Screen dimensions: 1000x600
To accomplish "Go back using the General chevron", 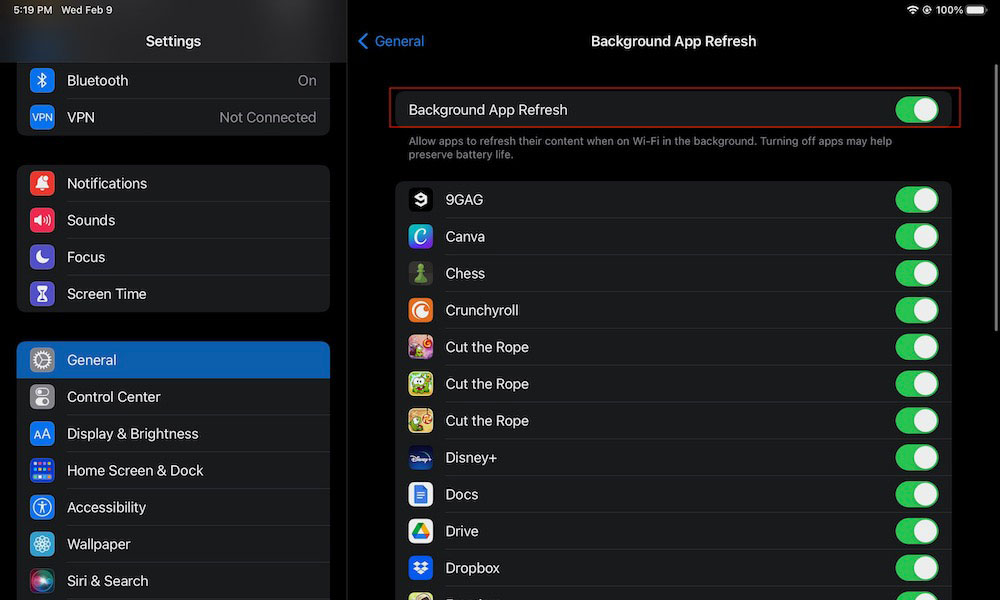I will tap(391, 41).
